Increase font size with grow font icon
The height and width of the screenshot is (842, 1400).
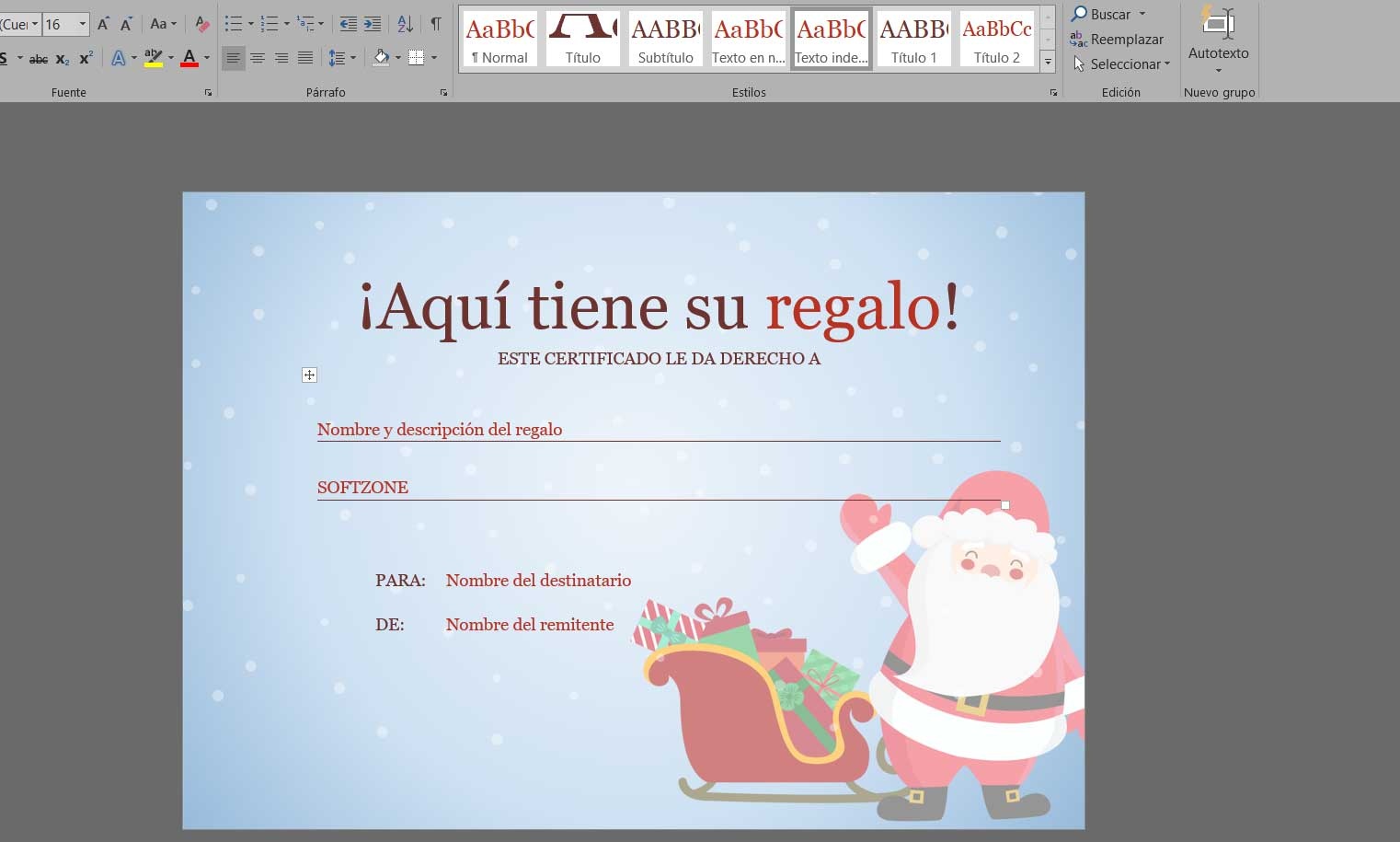[103, 24]
